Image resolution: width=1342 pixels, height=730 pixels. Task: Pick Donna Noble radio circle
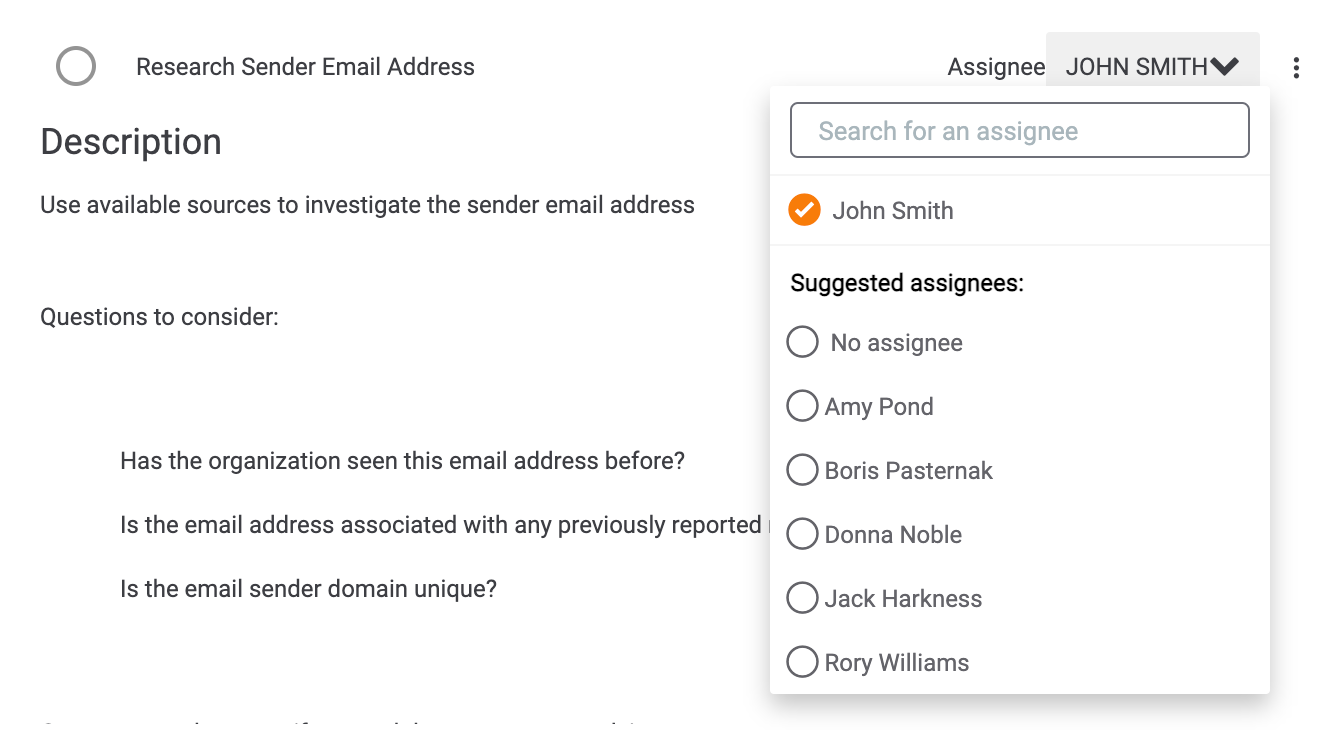pos(802,534)
